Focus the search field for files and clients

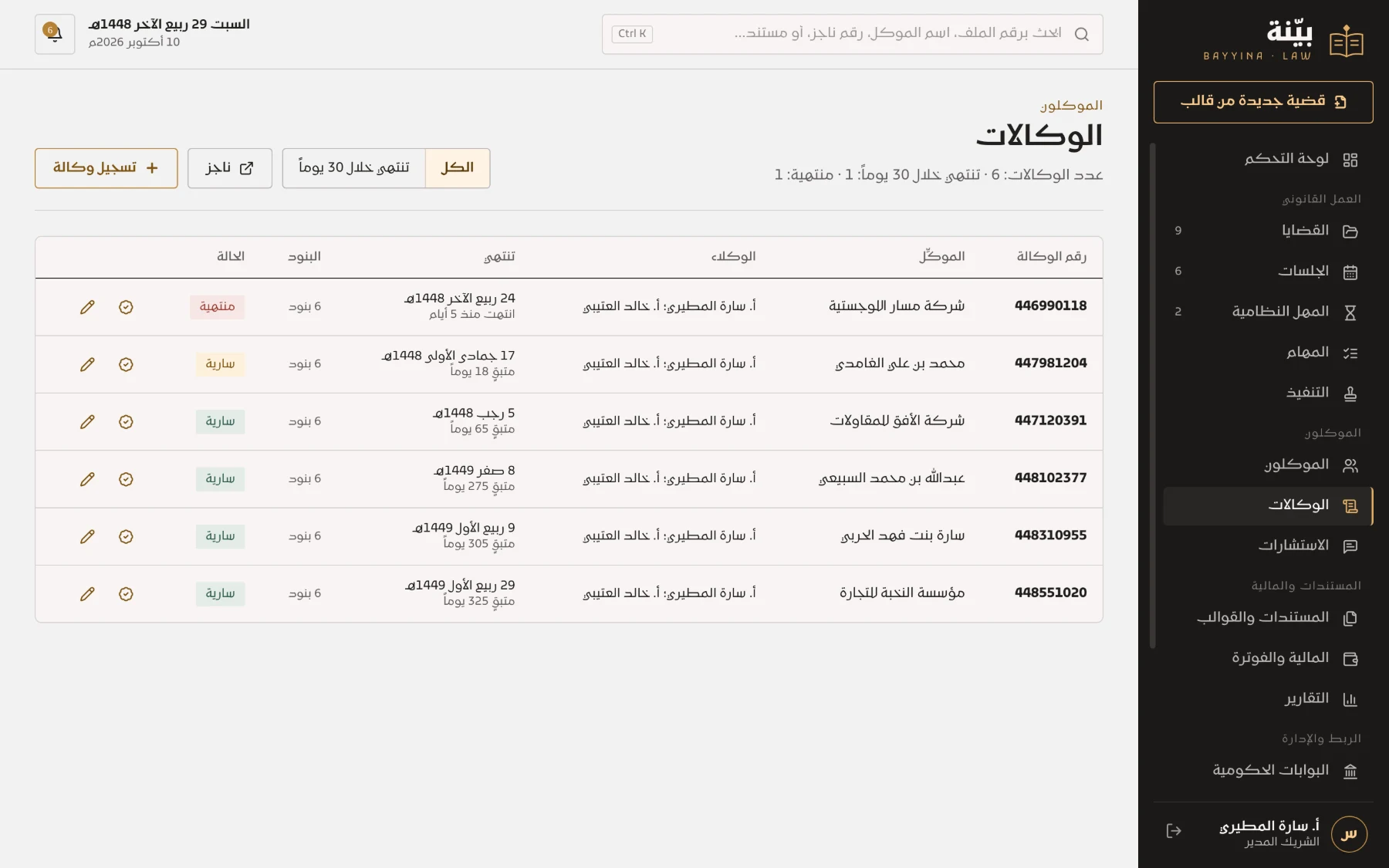(x=853, y=34)
